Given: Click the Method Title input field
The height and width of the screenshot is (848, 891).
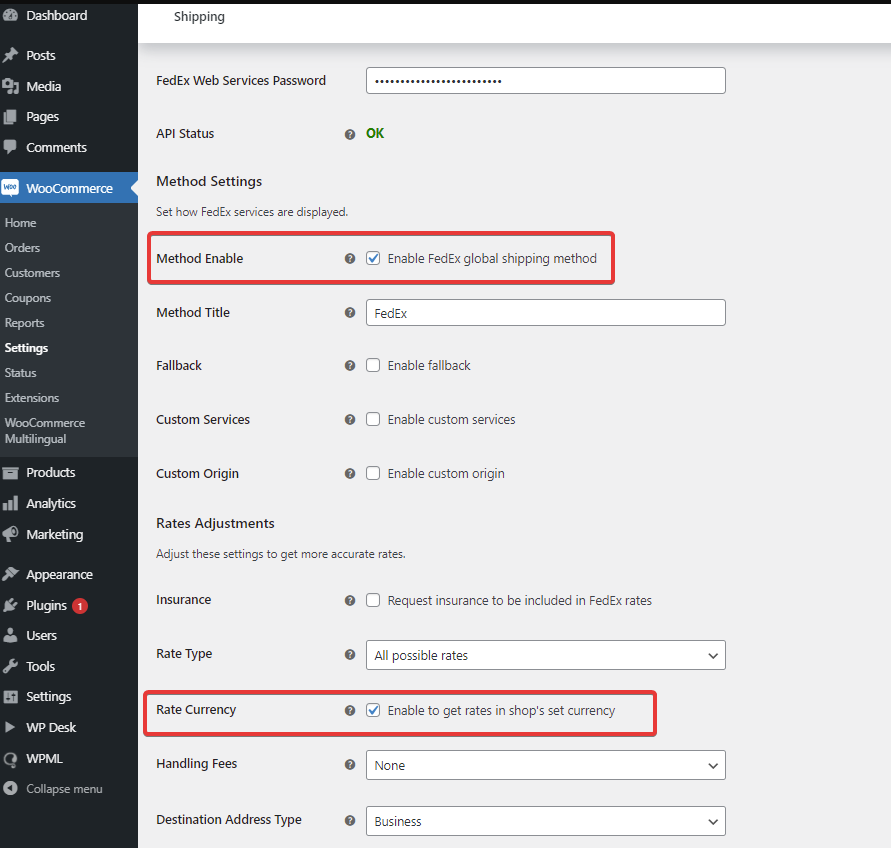Looking at the screenshot, I should coord(546,313).
